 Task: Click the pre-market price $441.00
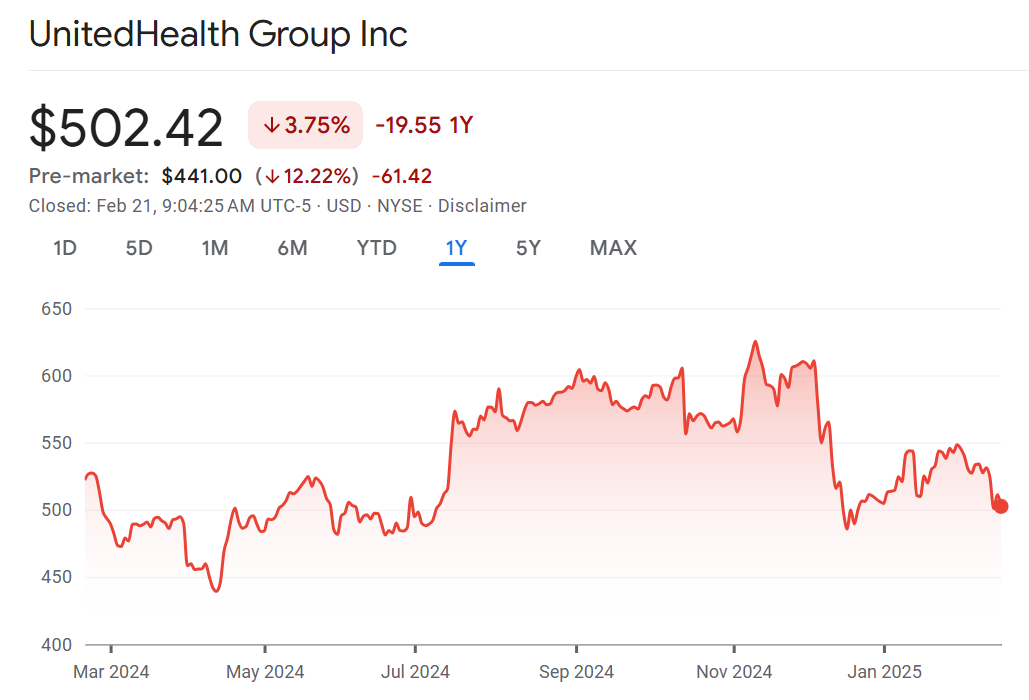pyautogui.click(x=201, y=177)
